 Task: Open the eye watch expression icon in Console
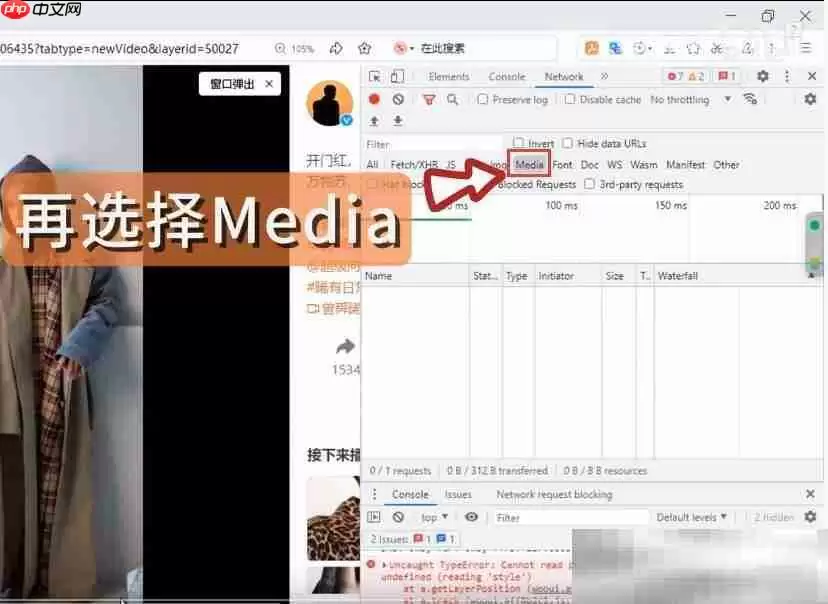(470, 517)
